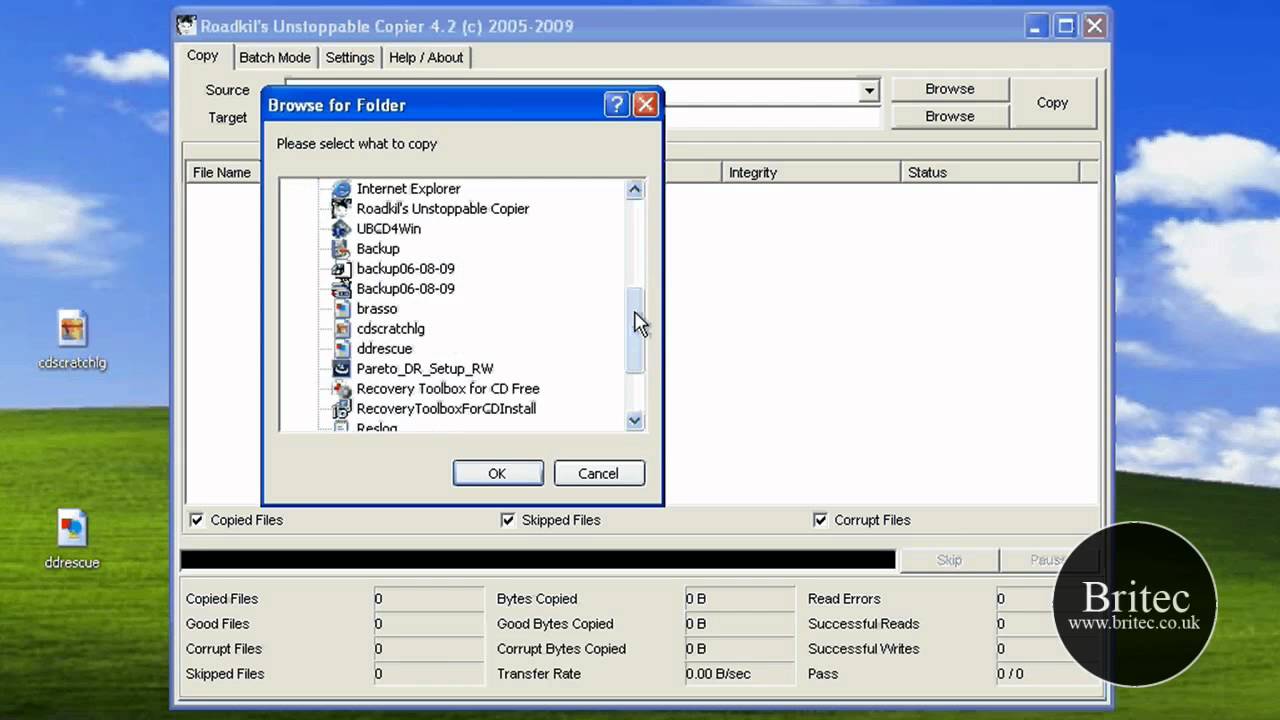Cancel the Browse for Folder dialog
The image size is (1280, 720).
click(x=599, y=473)
